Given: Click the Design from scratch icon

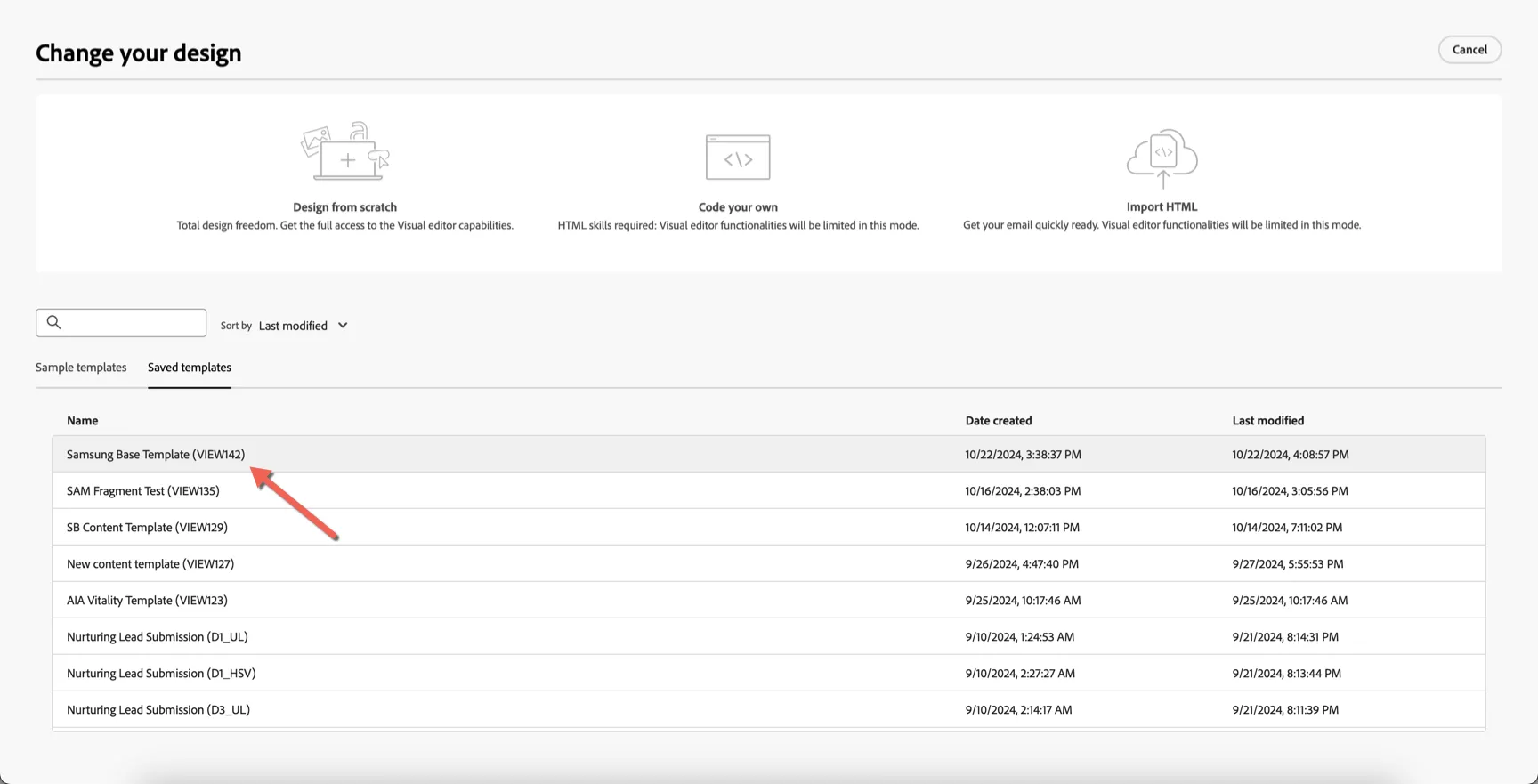Looking at the screenshot, I should coord(345,151).
